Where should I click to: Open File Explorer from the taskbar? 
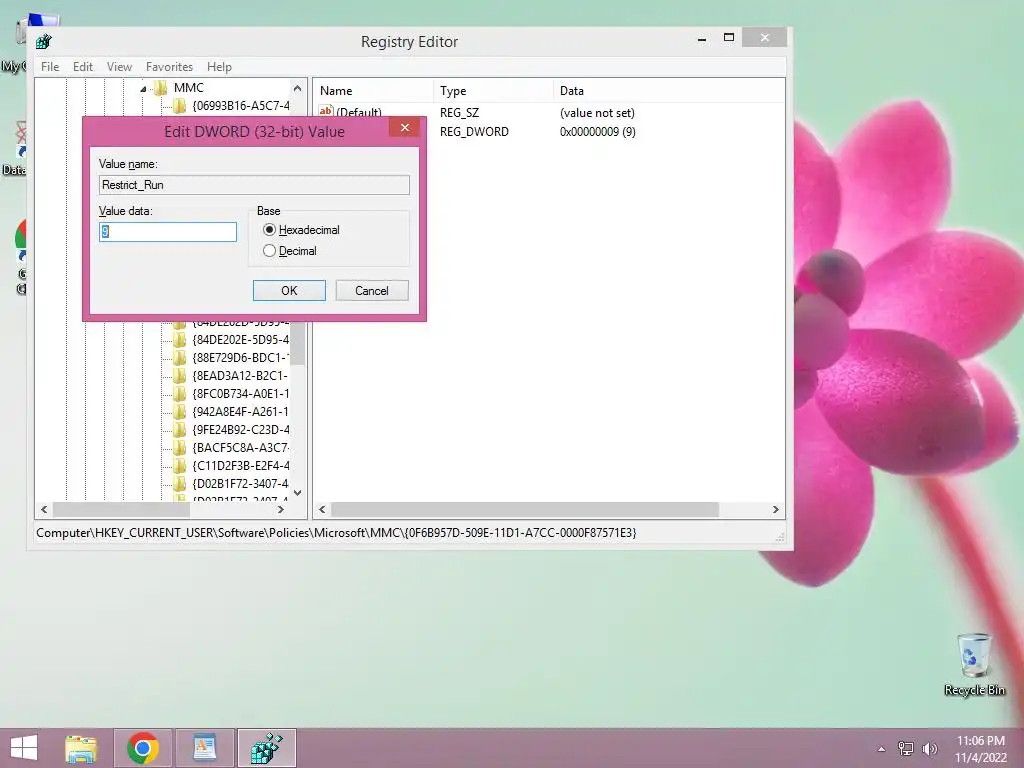[x=81, y=748]
